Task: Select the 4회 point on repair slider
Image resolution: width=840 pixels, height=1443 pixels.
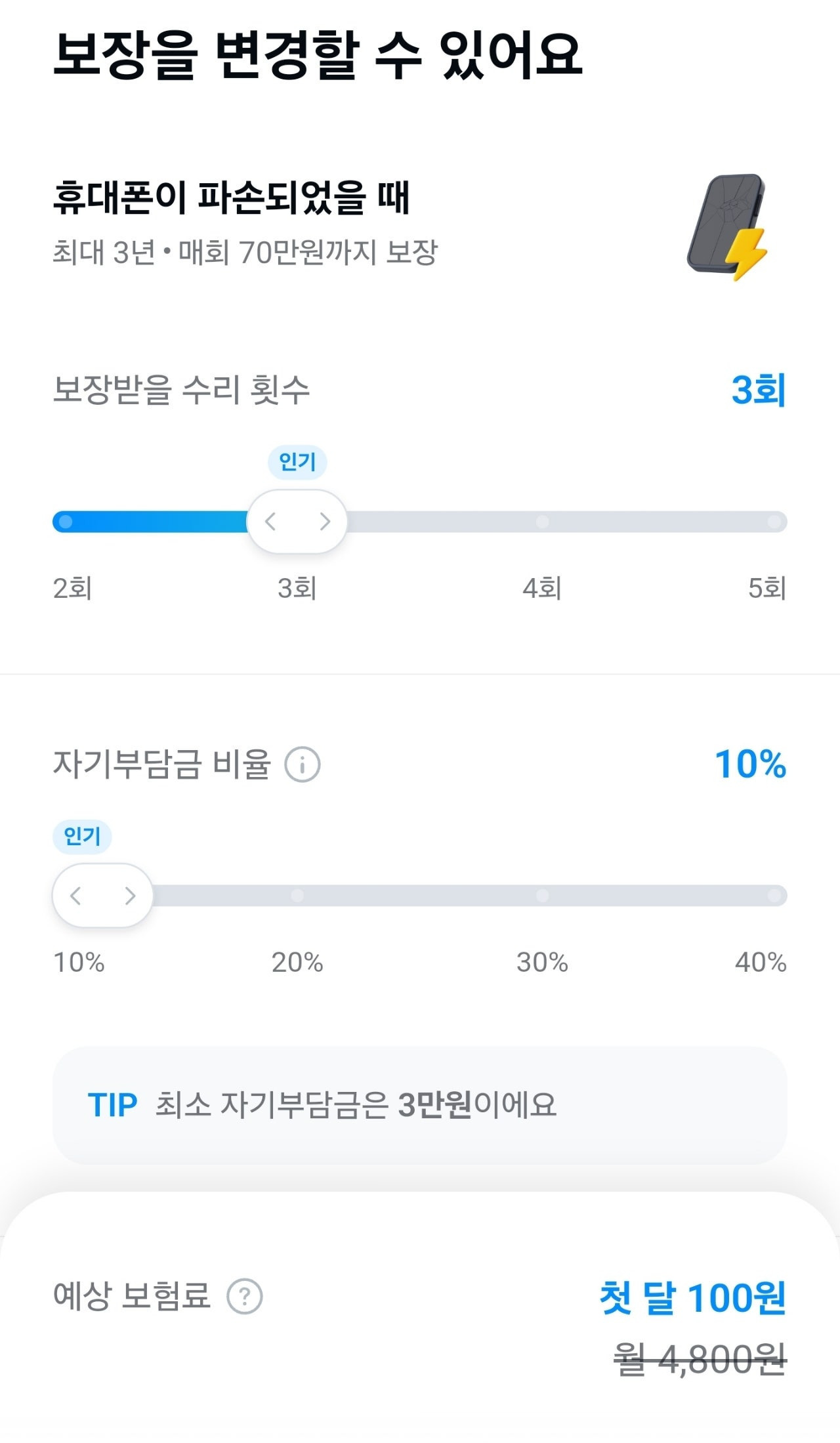Action: (x=542, y=522)
